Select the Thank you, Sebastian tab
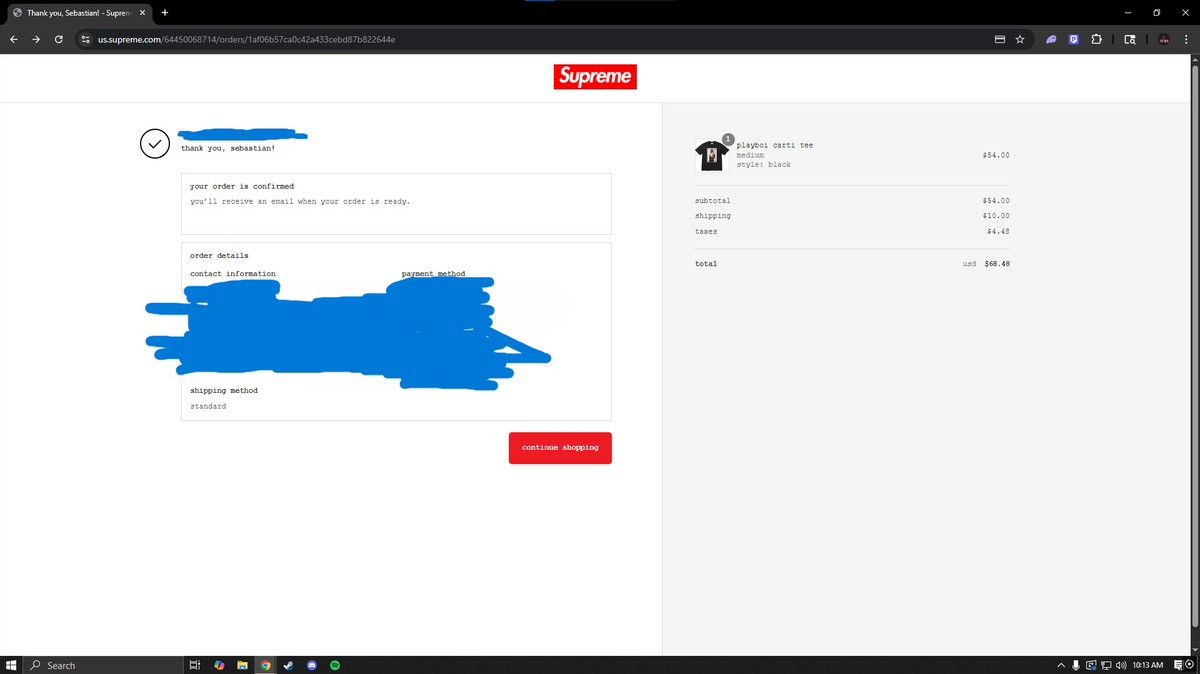 click(x=79, y=12)
